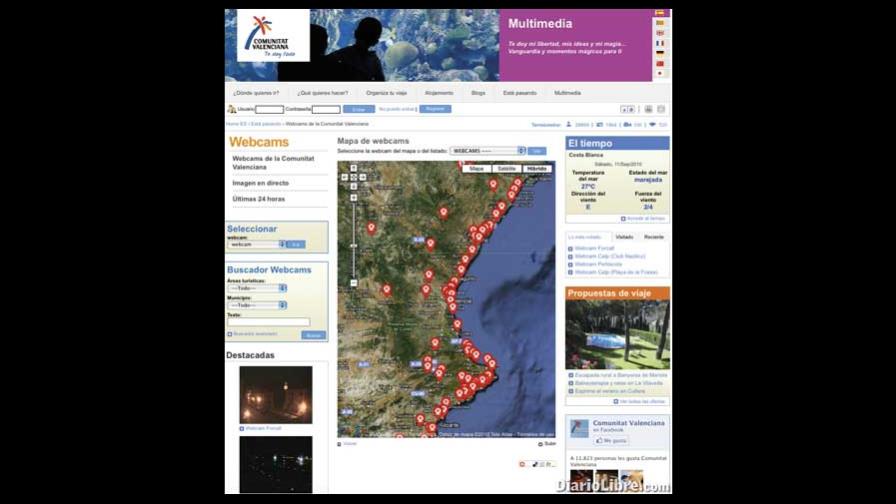Open 'Últimas 24 horas' link

(258, 199)
